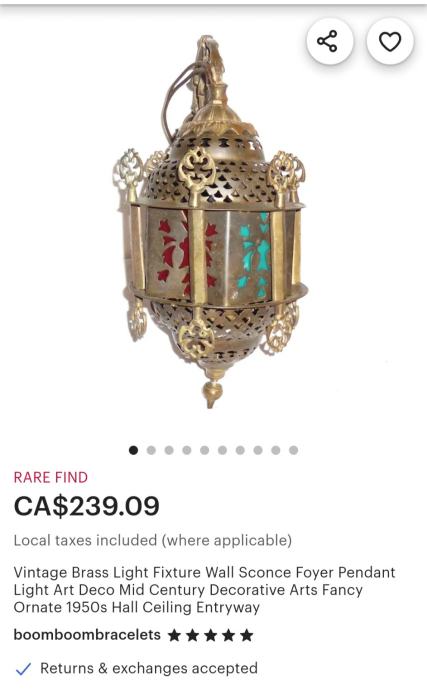This screenshot has height=690, width=427.
Task: Jump to second image dot
Action: click(x=151, y=450)
